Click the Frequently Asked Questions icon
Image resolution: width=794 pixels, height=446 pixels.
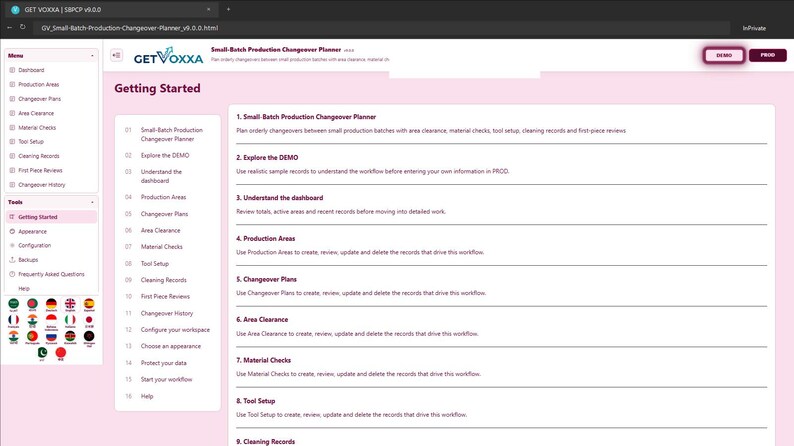12,274
